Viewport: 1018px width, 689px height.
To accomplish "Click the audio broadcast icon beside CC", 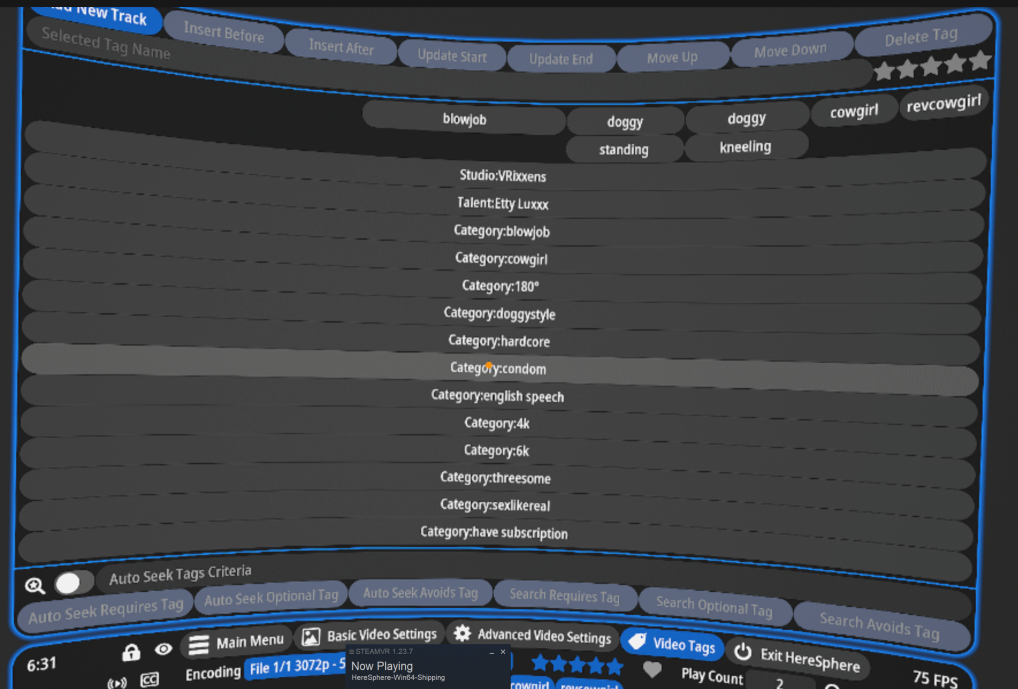I will coord(117,683).
